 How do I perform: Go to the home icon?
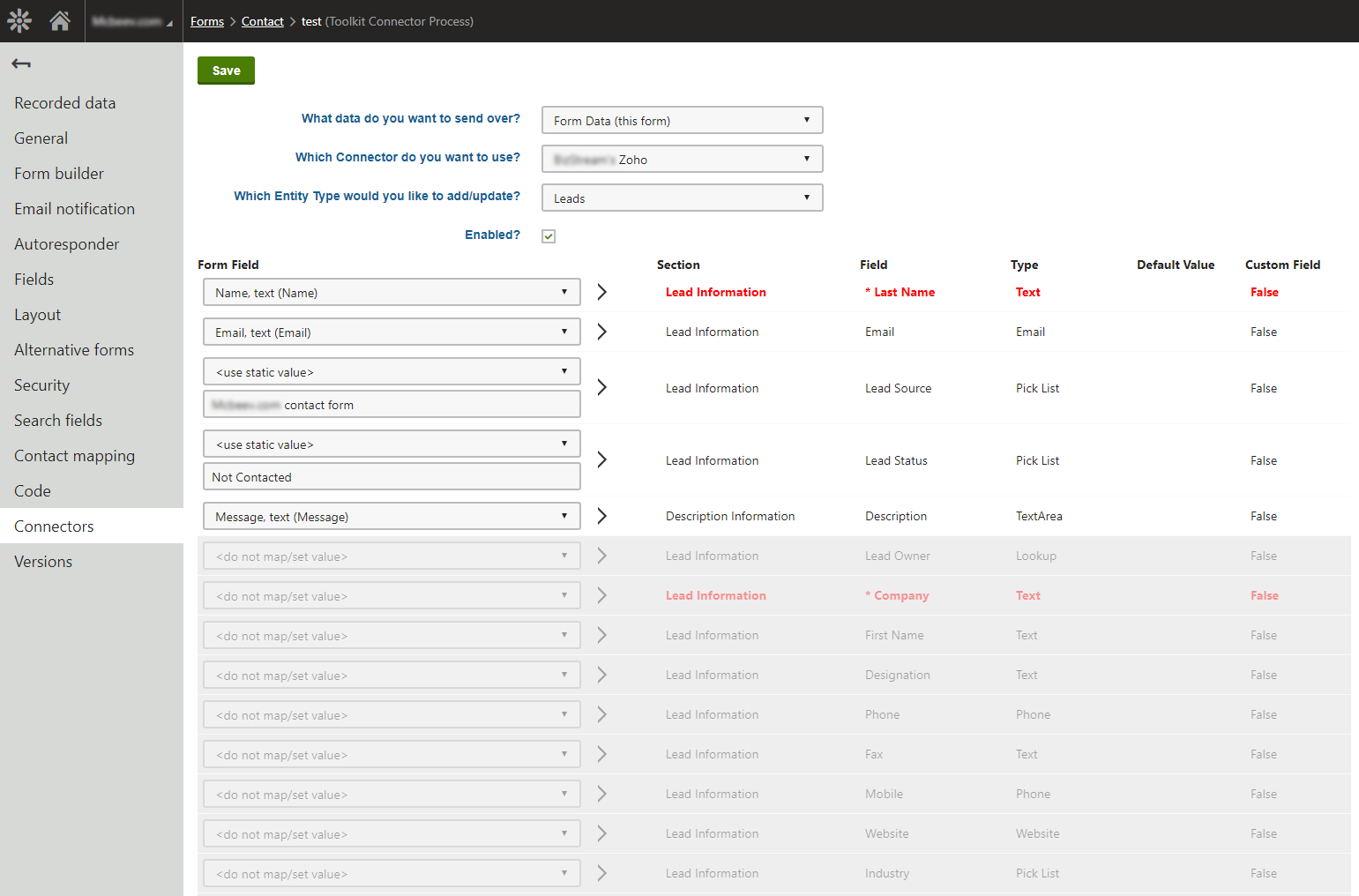(x=60, y=20)
